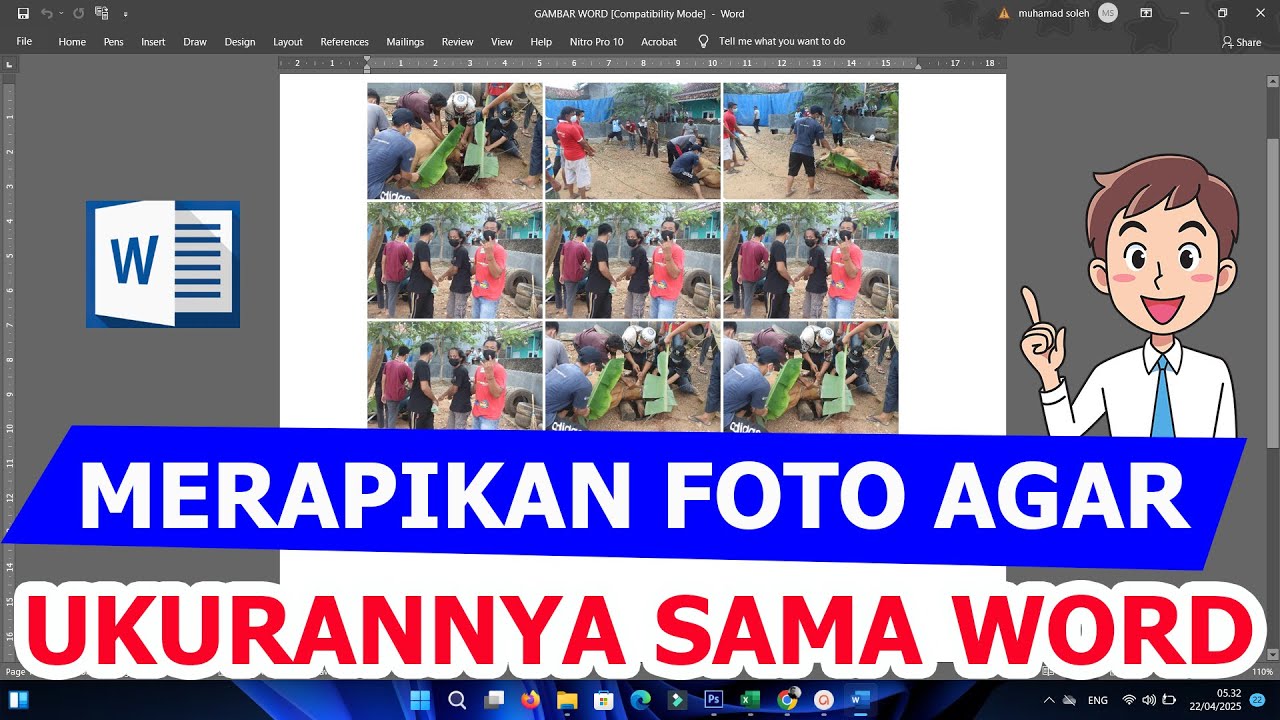Open the Help ribbon tab
1280x720 pixels.
(541, 42)
